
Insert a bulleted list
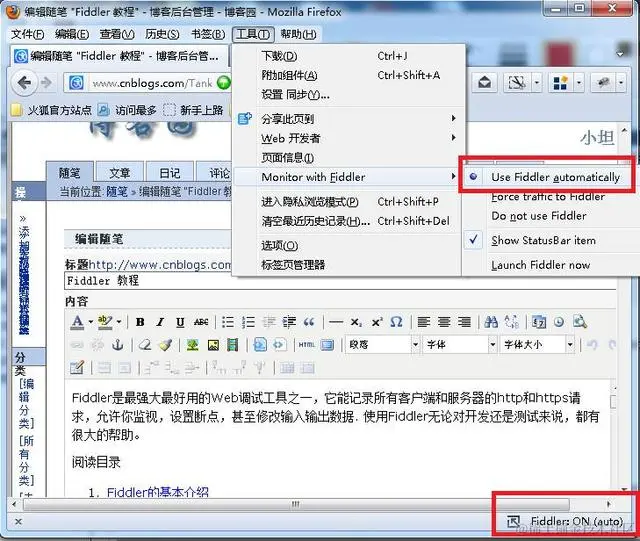click(228, 322)
